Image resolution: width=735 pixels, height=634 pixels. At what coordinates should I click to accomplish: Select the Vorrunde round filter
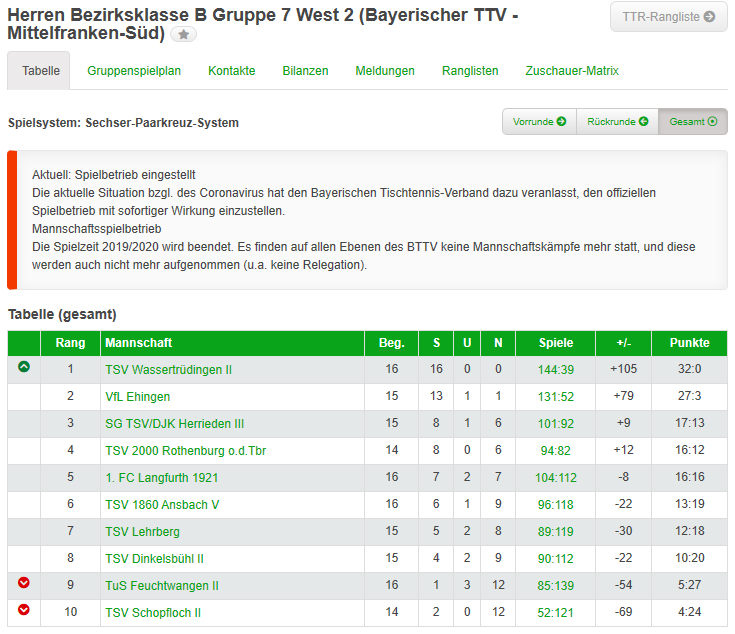coord(539,122)
